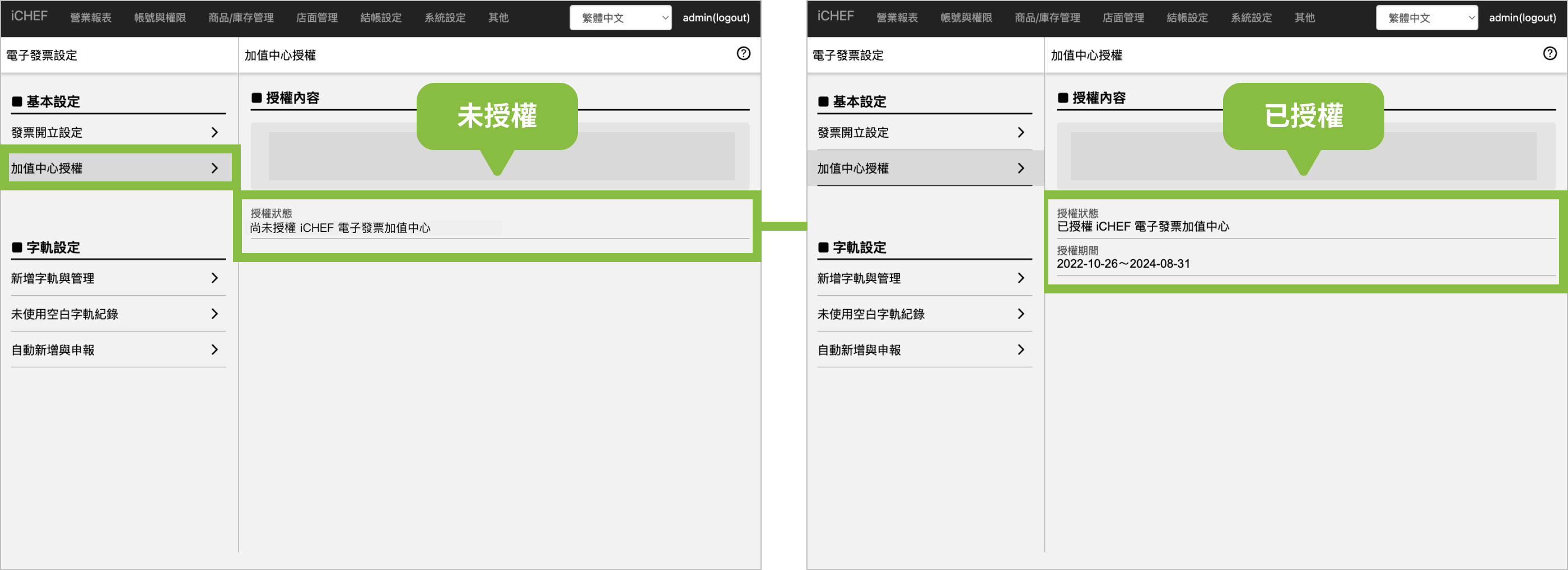This screenshot has width=1568, height=570.
Task: Click the 發票開立設定 chevron in the 未授權 window
Action: [214, 133]
